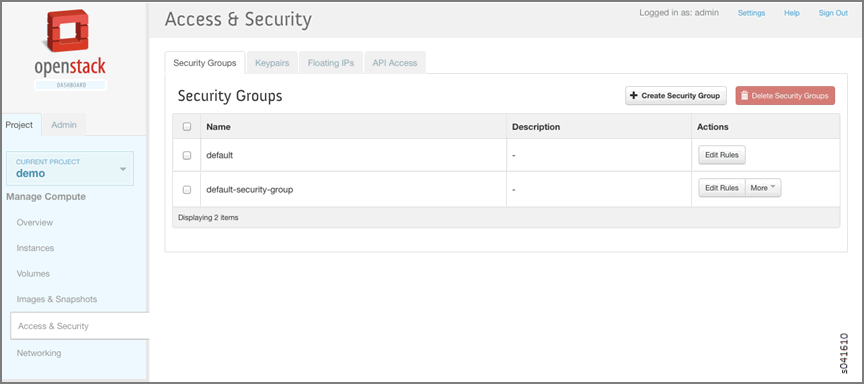
Task: Expand the More menu for default-security-group
Action: [x=763, y=188]
